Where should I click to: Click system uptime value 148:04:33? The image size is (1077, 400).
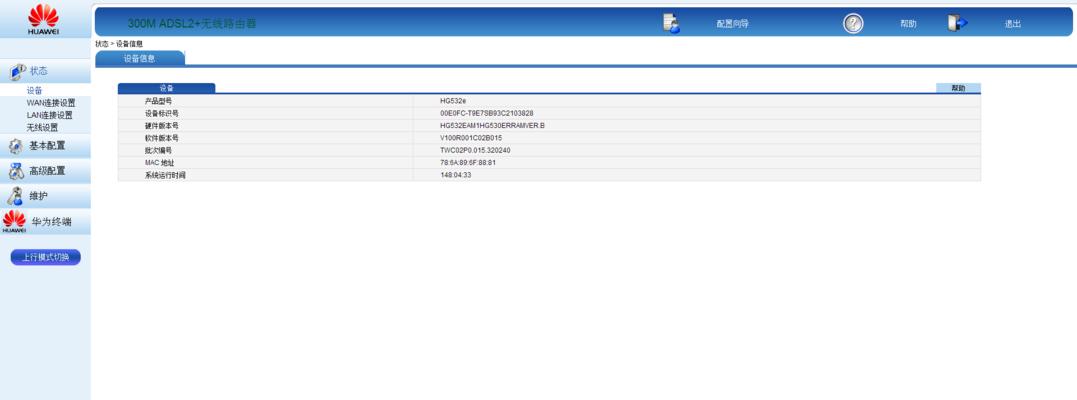pos(456,175)
